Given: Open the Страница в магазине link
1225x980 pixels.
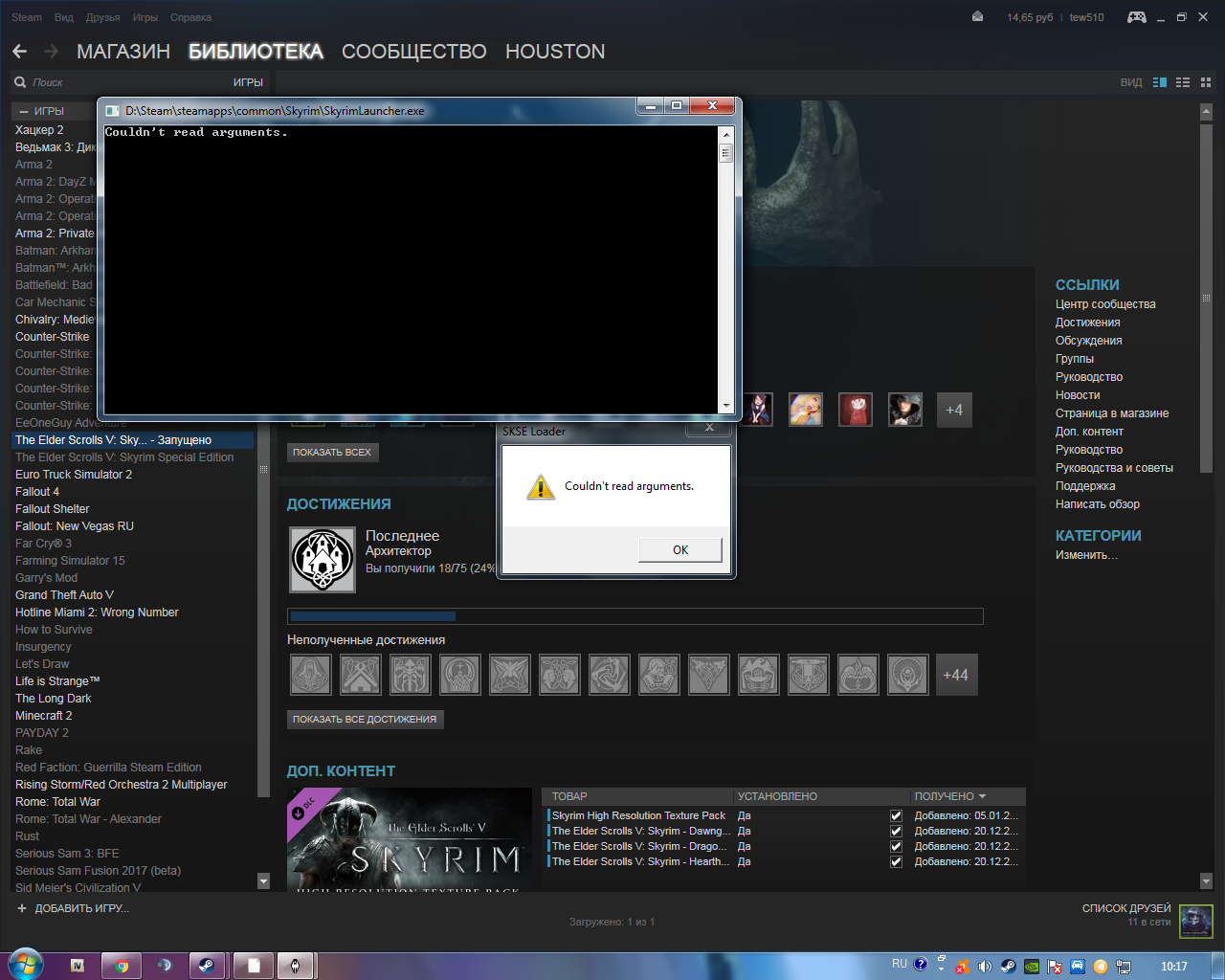Looking at the screenshot, I should [1112, 413].
